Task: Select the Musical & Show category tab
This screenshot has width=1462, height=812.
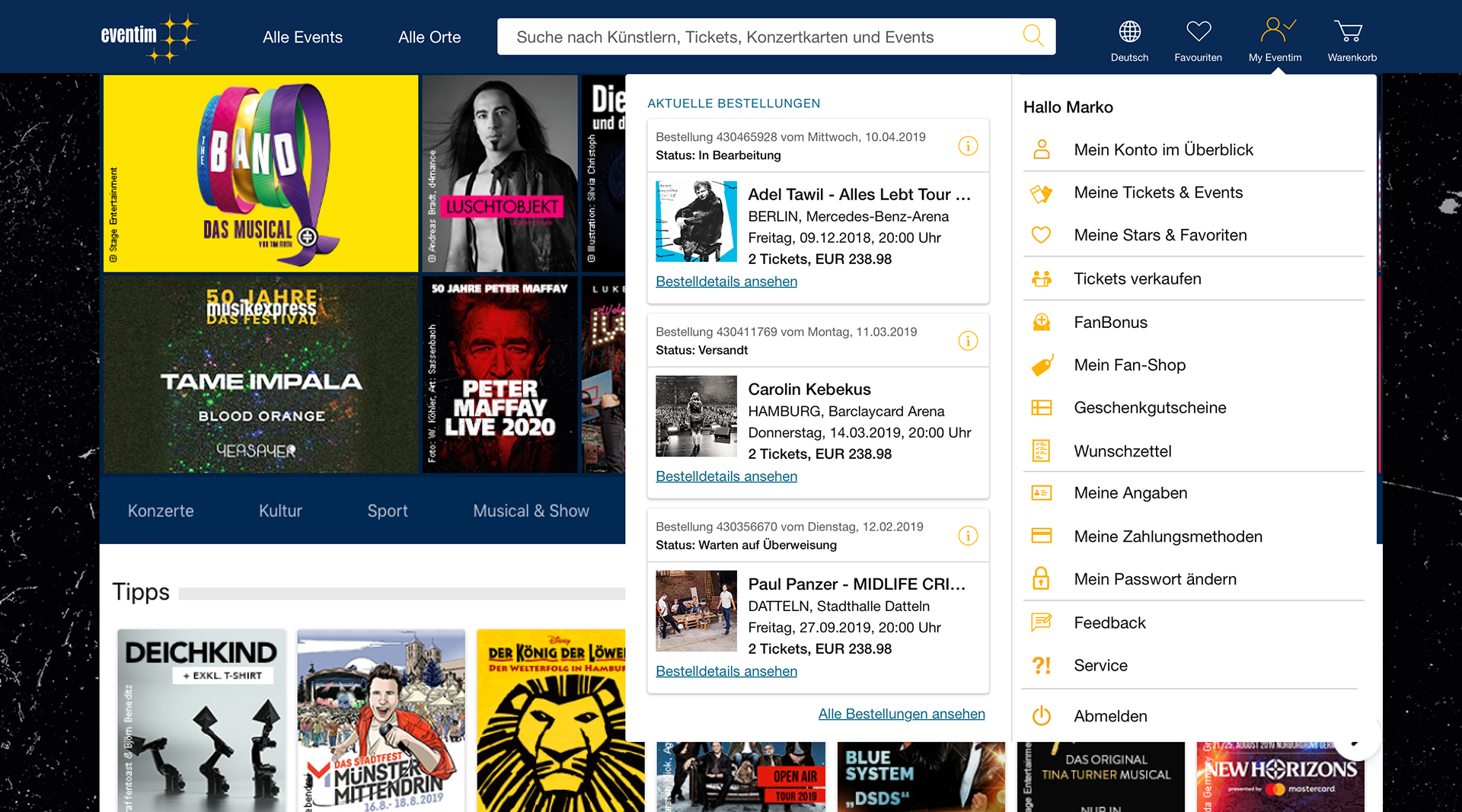Action: pyautogui.click(x=531, y=511)
